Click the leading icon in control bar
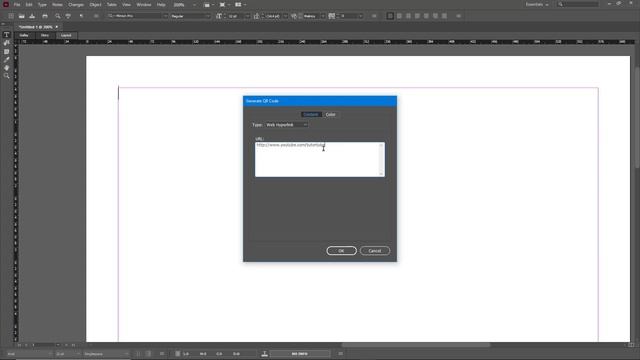640x360 pixels. click(x=256, y=16)
